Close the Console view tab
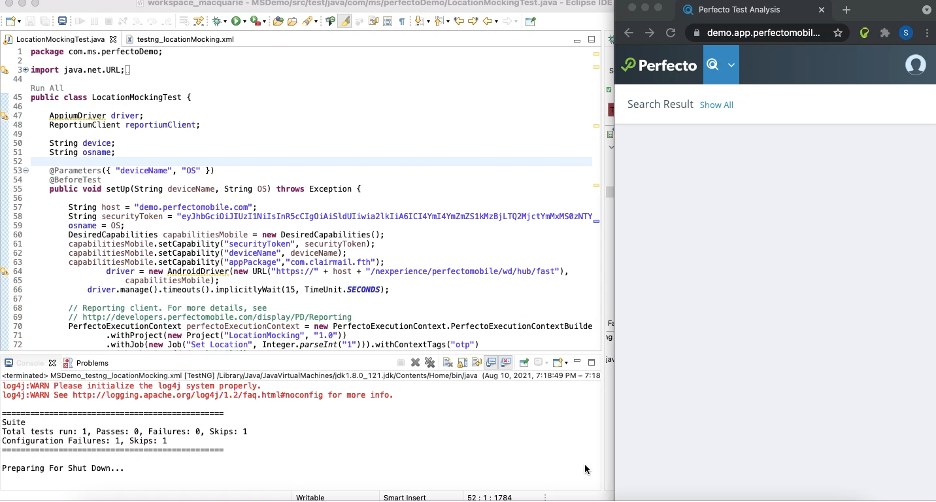 point(52,363)
